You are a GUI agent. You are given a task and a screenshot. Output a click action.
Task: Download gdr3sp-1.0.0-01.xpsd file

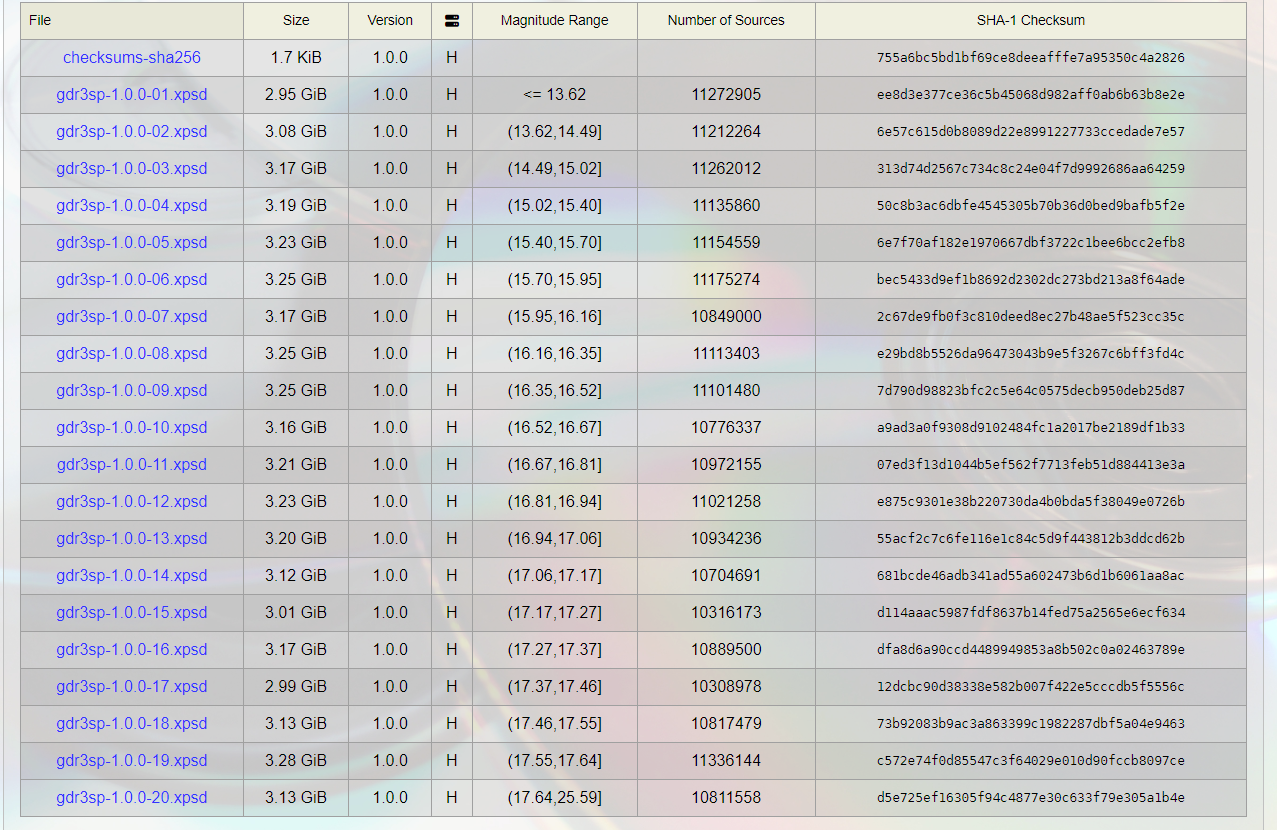[132, 94]
